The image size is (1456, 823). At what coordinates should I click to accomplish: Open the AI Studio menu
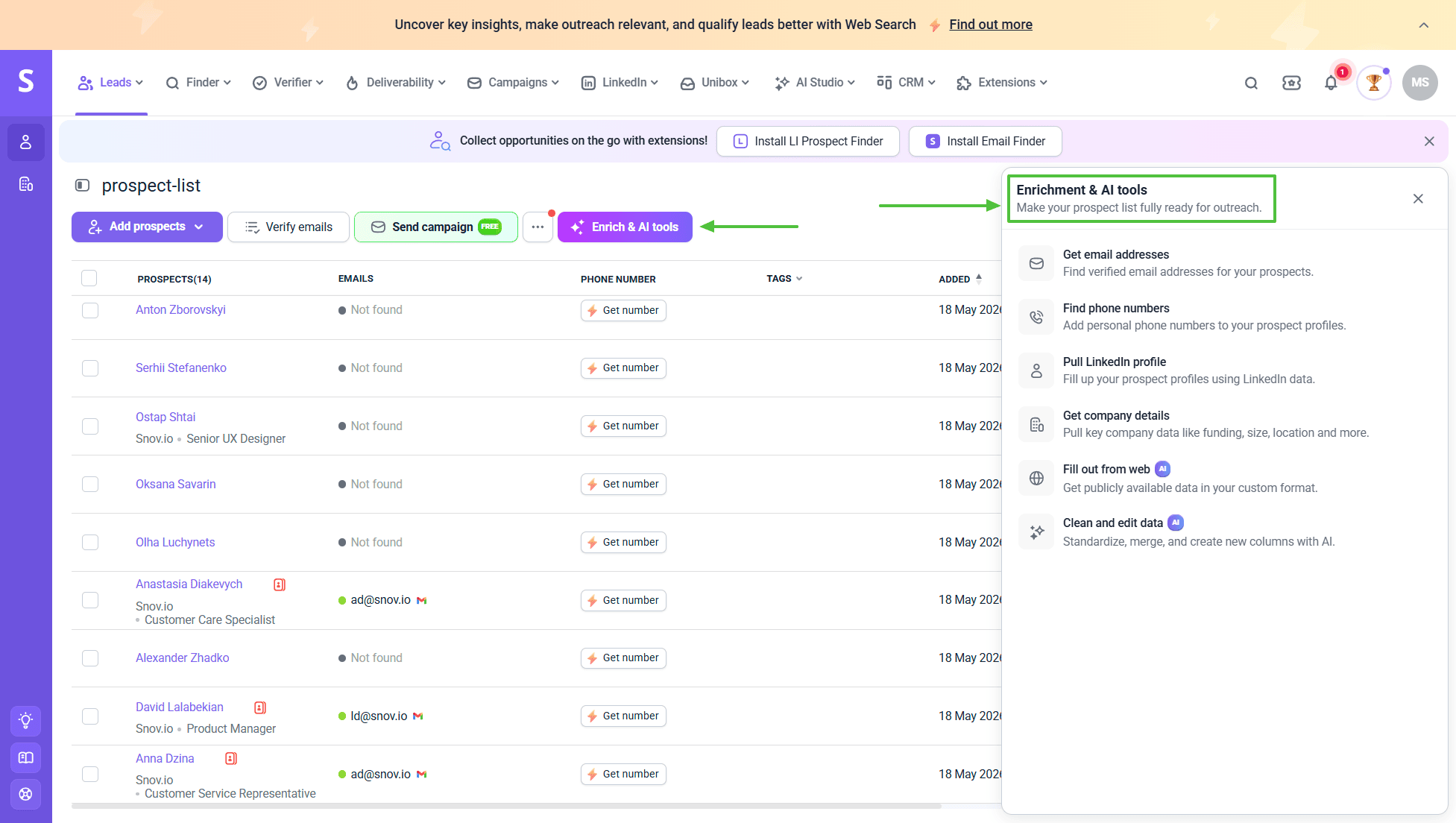pyautogui.click(x=814, y=83)
